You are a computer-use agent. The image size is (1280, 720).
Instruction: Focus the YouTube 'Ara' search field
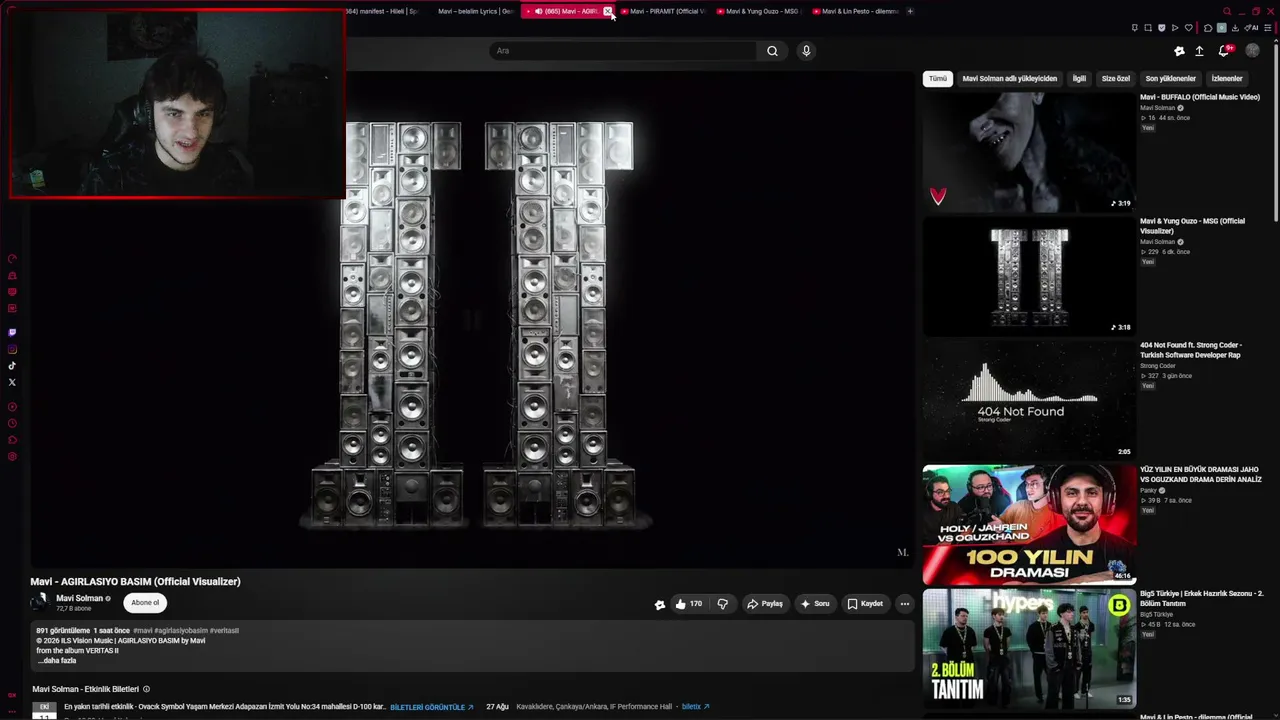tap(625, 51)
